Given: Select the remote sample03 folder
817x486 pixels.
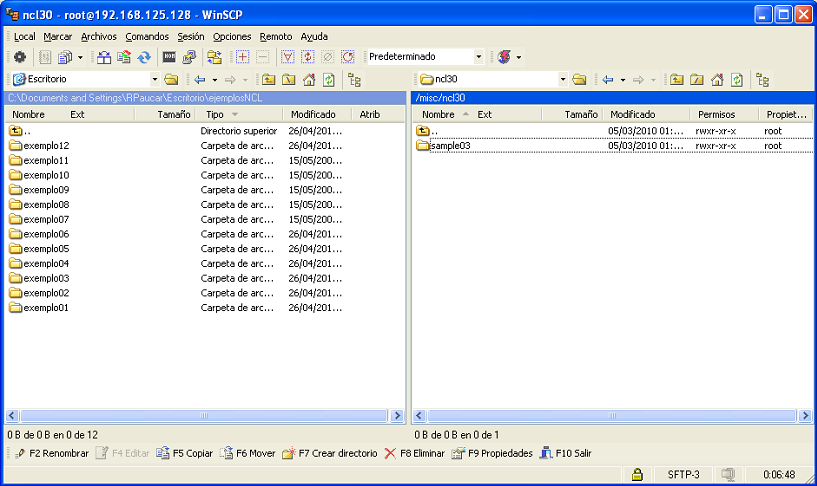Looking at the screenshot, I should pyautogui.click(x=443, y=146).
